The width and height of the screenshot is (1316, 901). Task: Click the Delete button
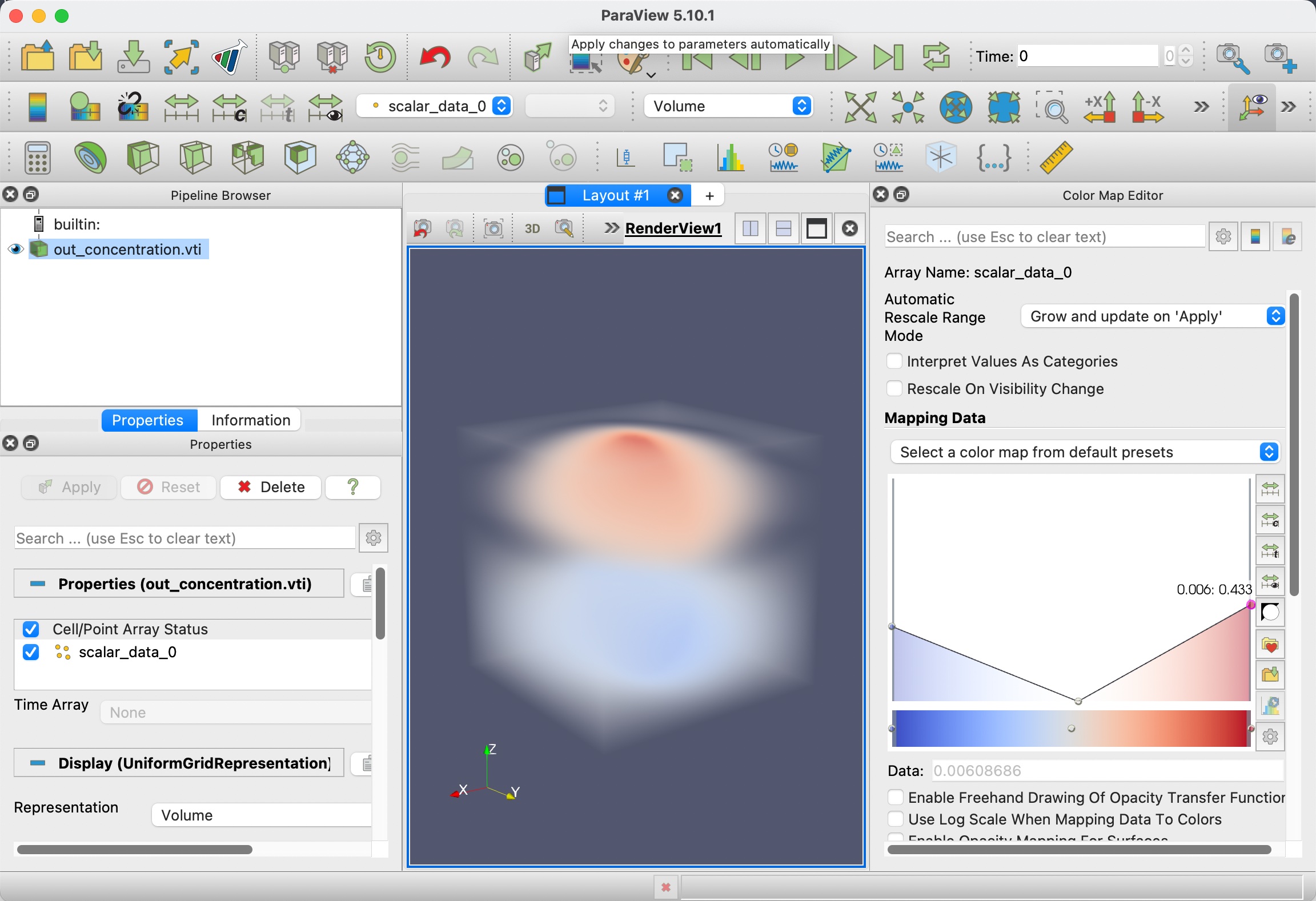pos(271,487)
